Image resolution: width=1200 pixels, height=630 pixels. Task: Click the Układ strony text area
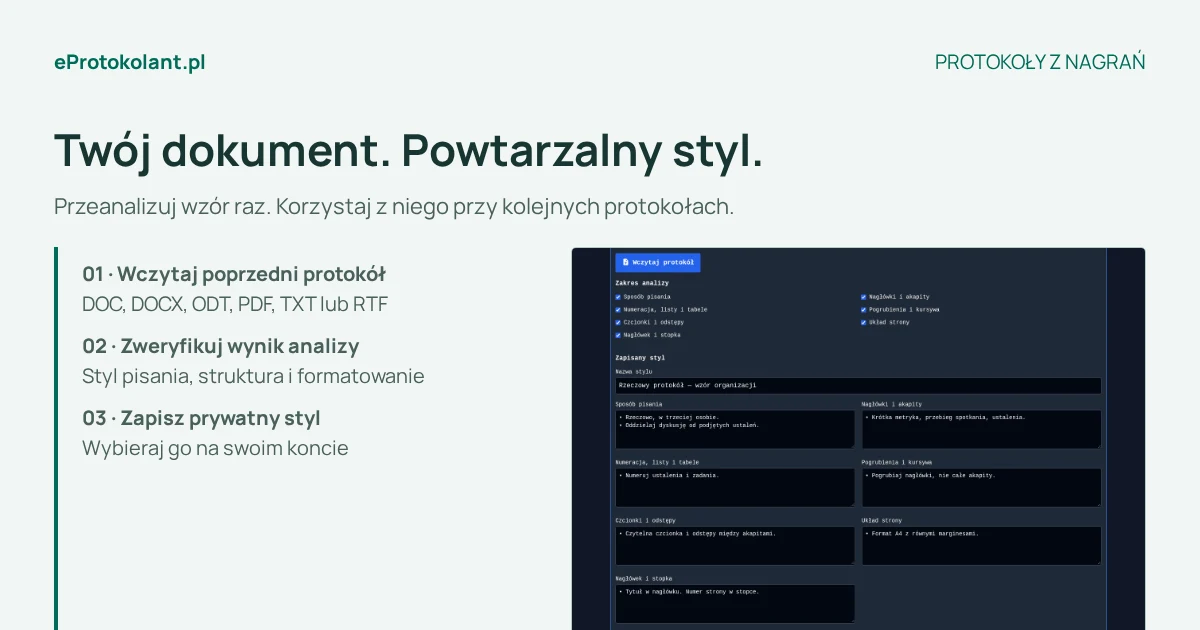pos(982,545)
